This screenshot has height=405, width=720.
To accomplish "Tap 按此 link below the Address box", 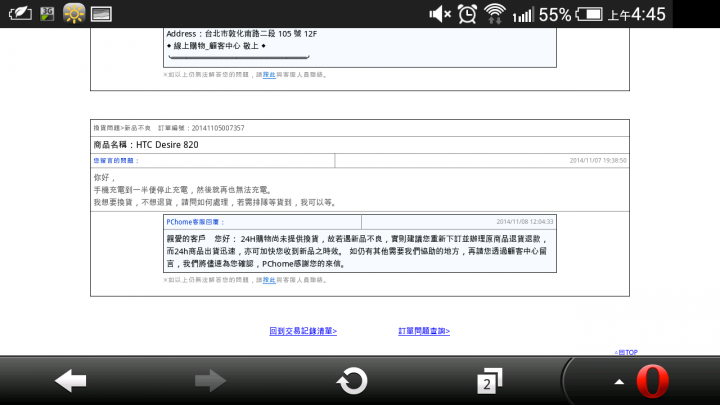I will [269, 74].
